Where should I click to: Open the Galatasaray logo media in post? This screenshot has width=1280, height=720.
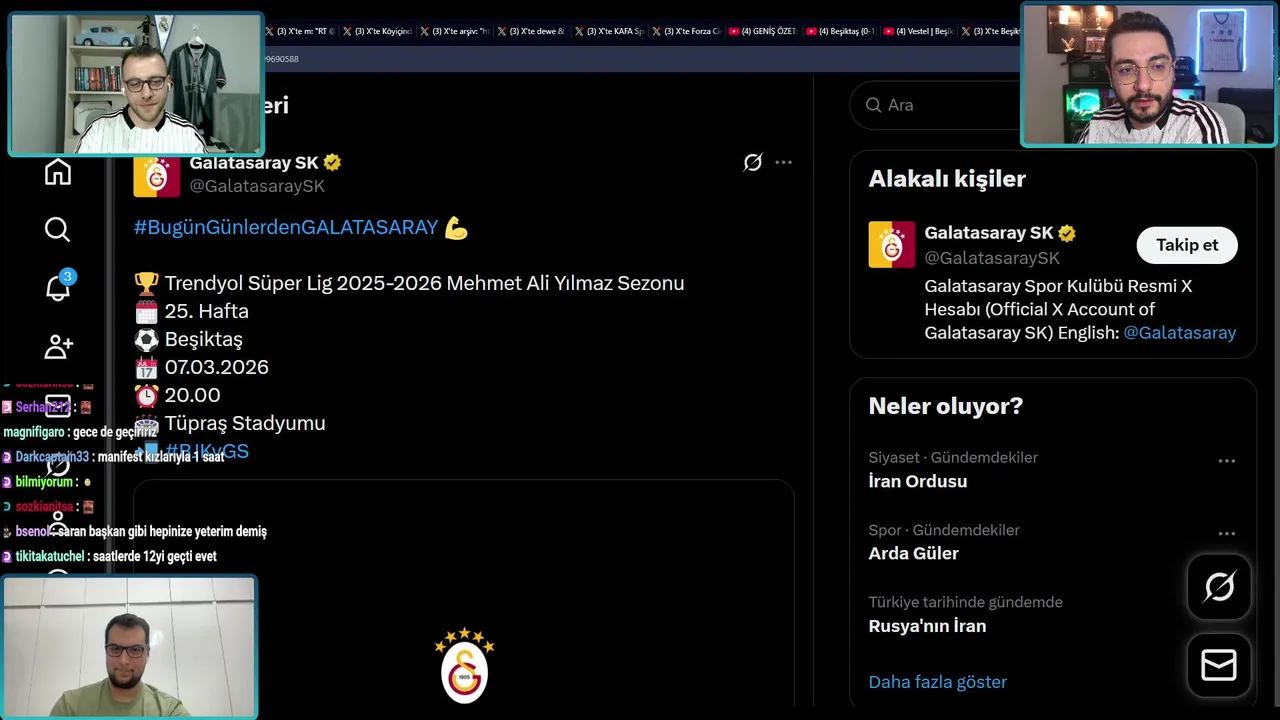click(x=464, y=594)
